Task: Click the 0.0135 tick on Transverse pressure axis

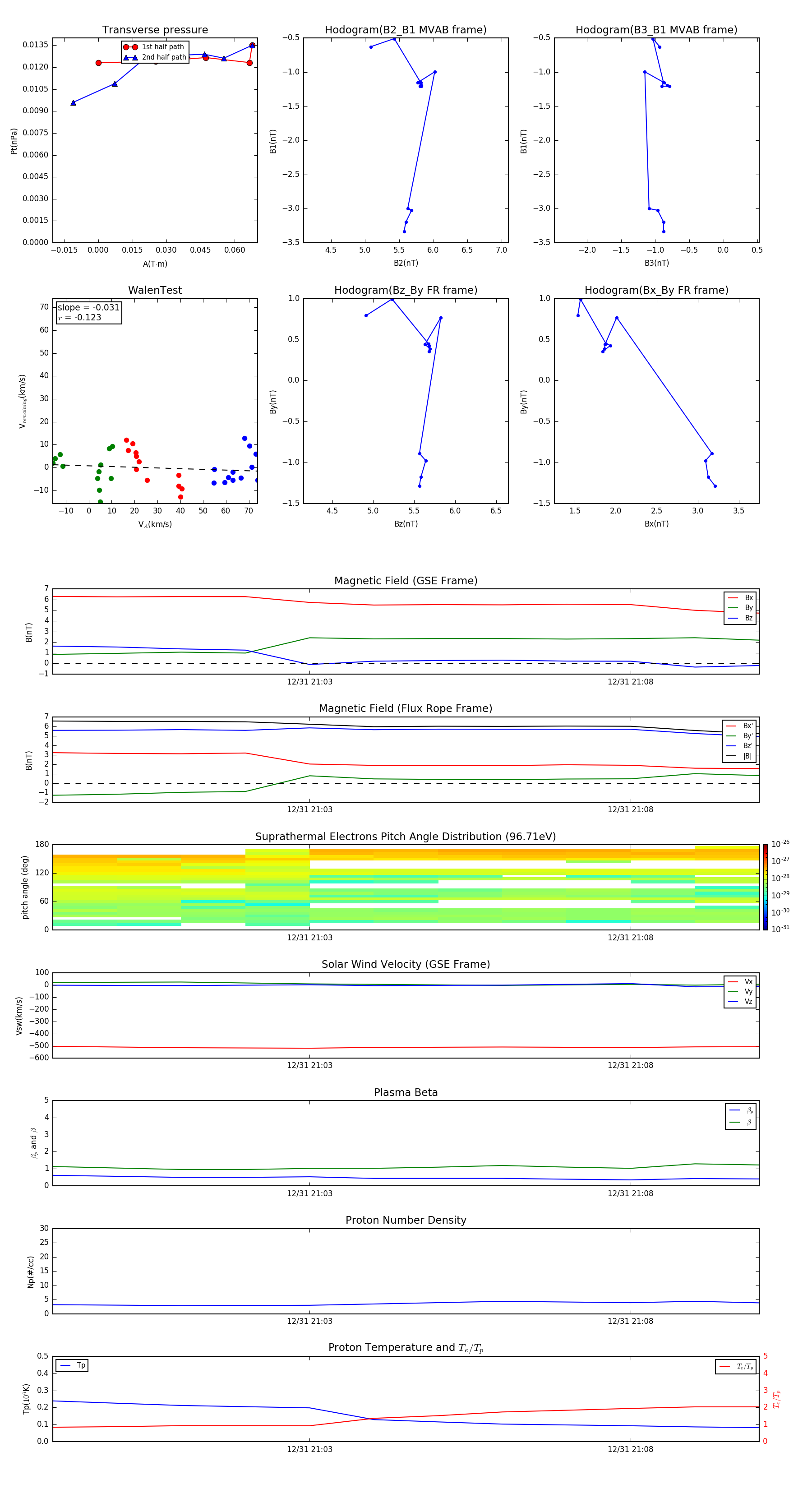Action: [36, 45]
